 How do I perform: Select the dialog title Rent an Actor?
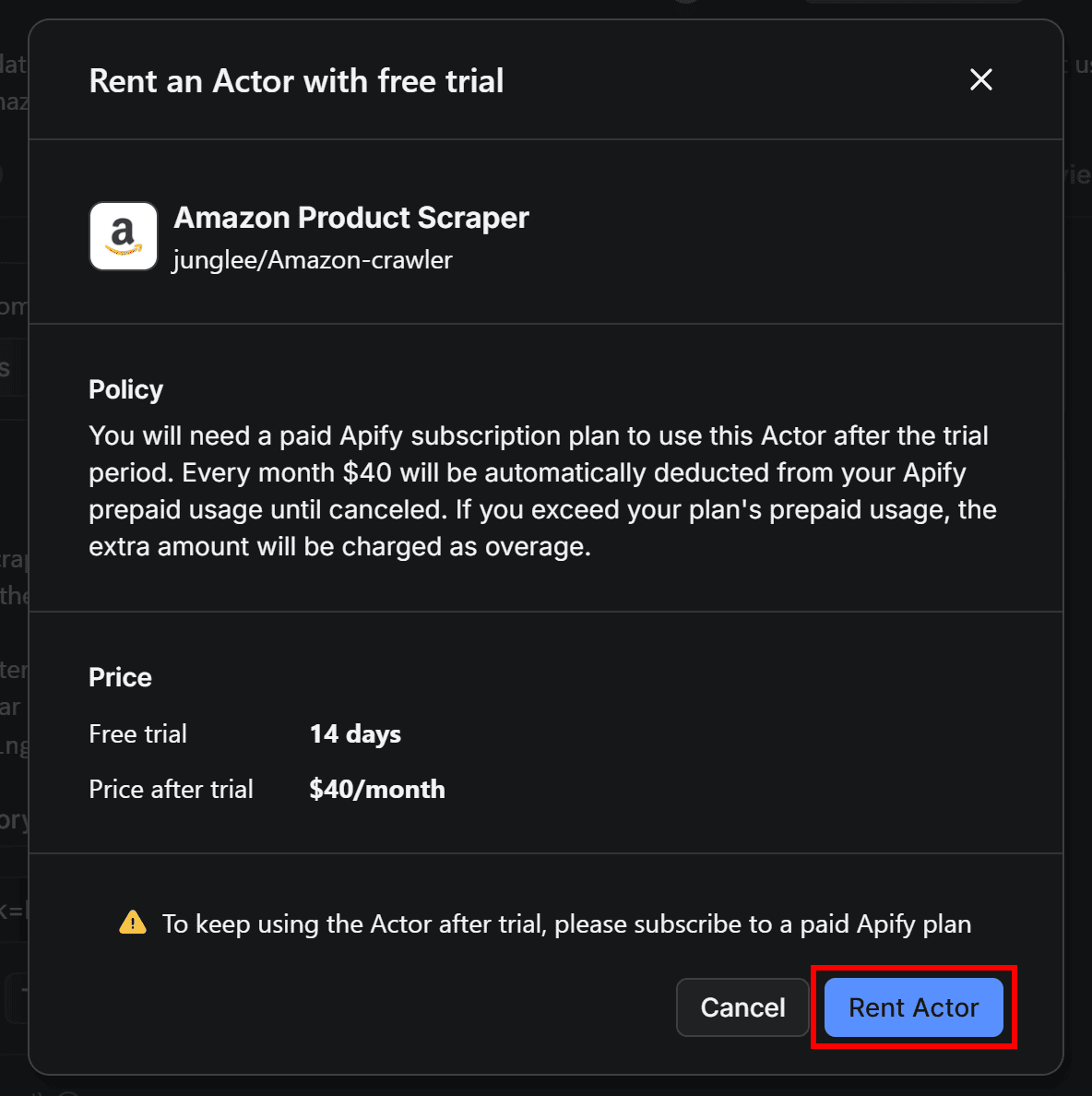click(296, 81)
